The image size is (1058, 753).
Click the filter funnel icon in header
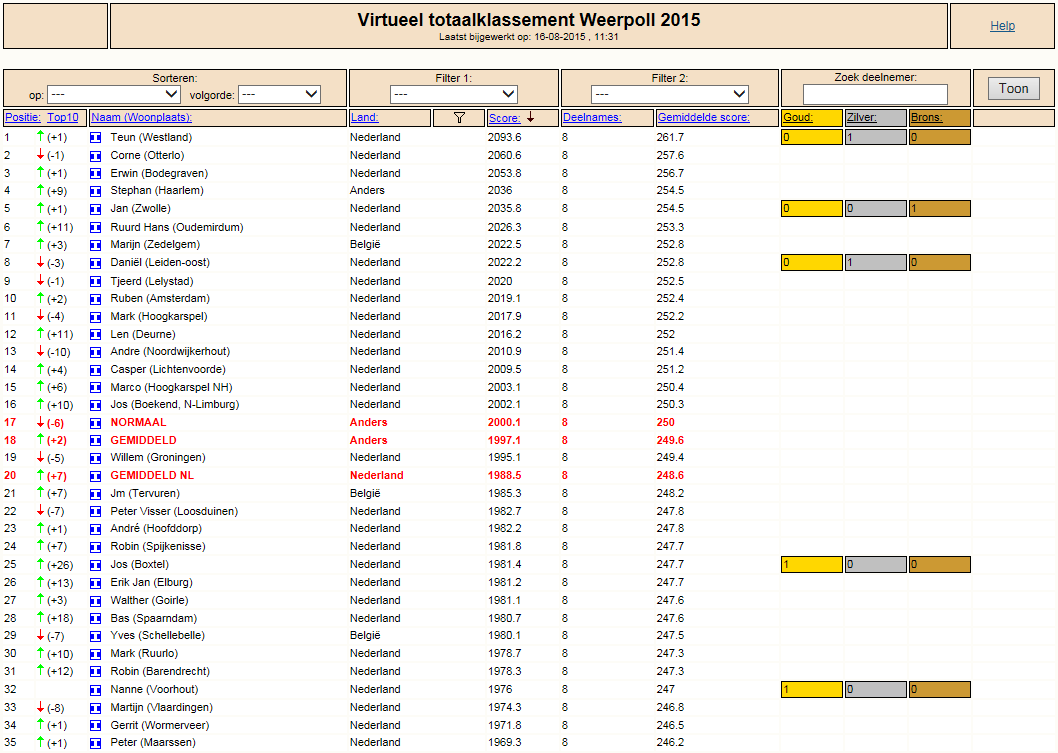pos(460,117)
